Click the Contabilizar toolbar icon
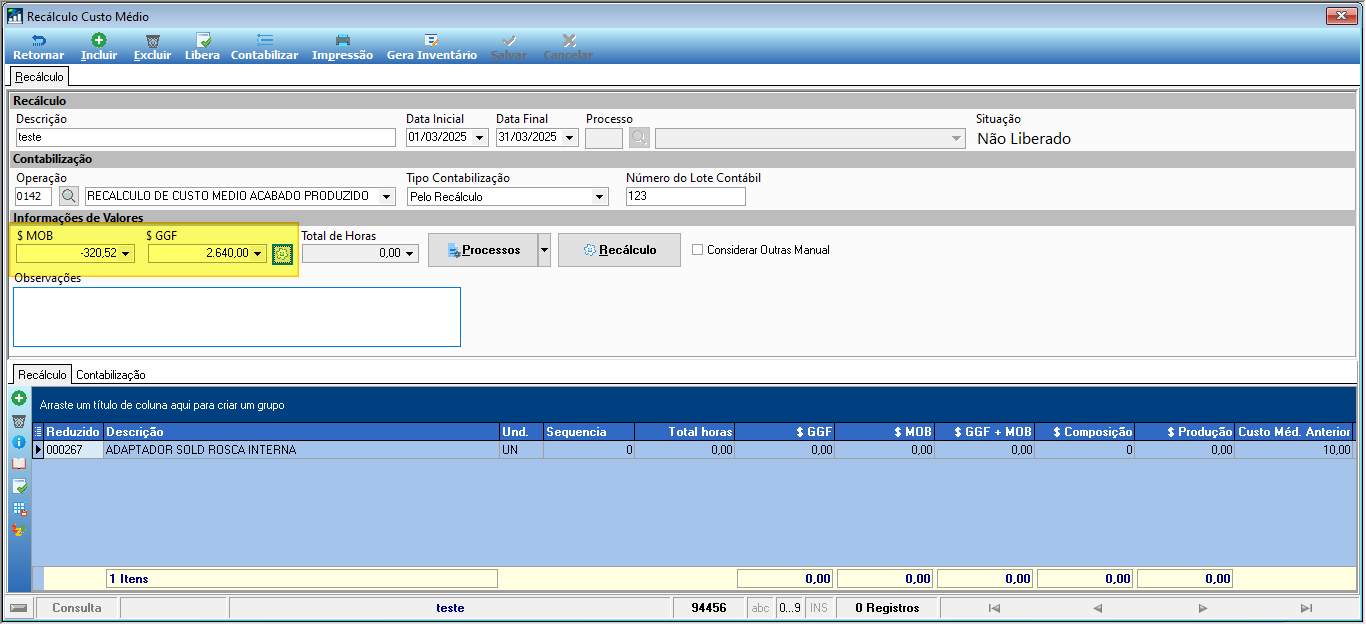The image size is (1366, 625). [x=264, y=41]
